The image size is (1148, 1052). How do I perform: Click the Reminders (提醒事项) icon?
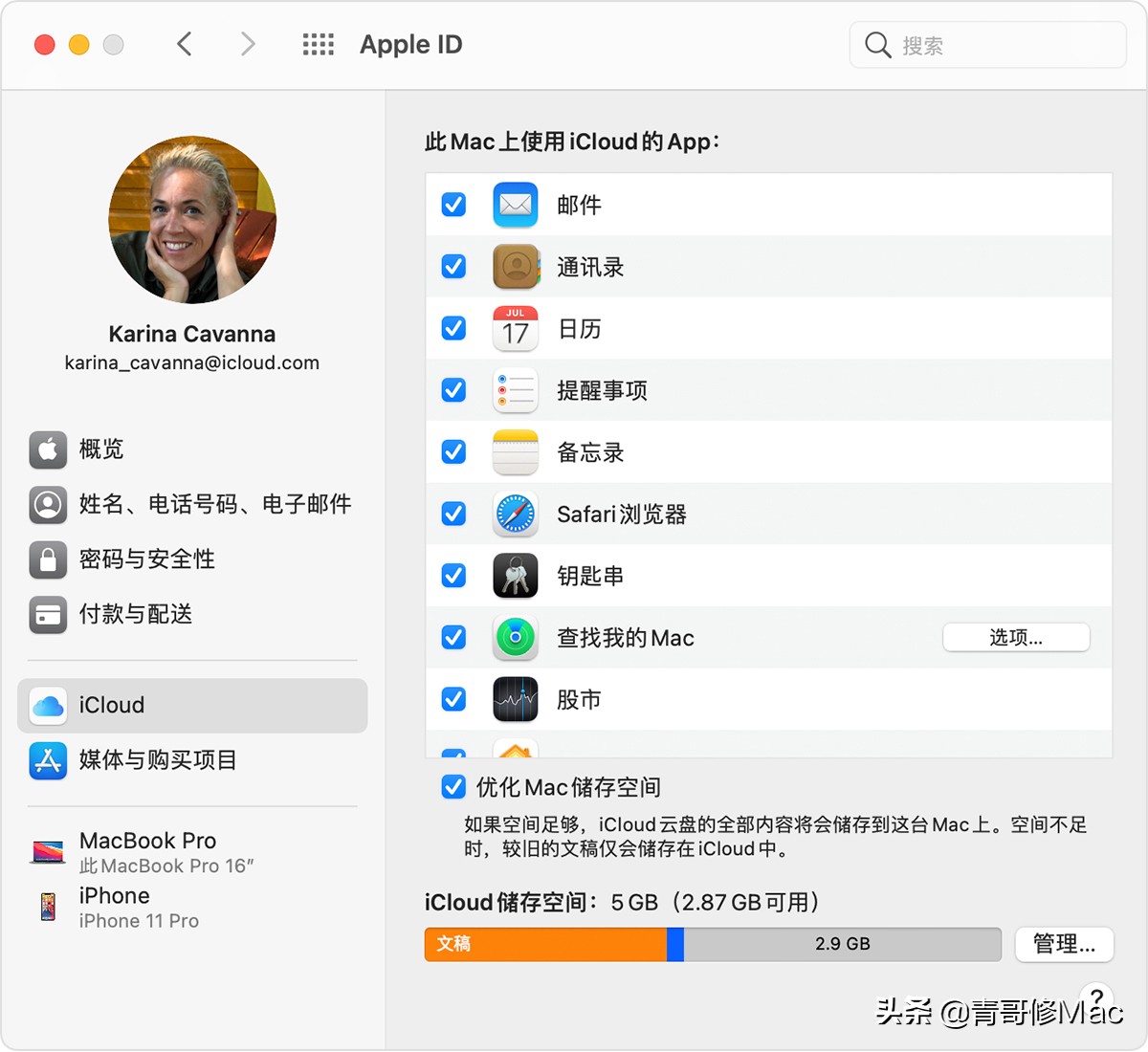(516, 390)
